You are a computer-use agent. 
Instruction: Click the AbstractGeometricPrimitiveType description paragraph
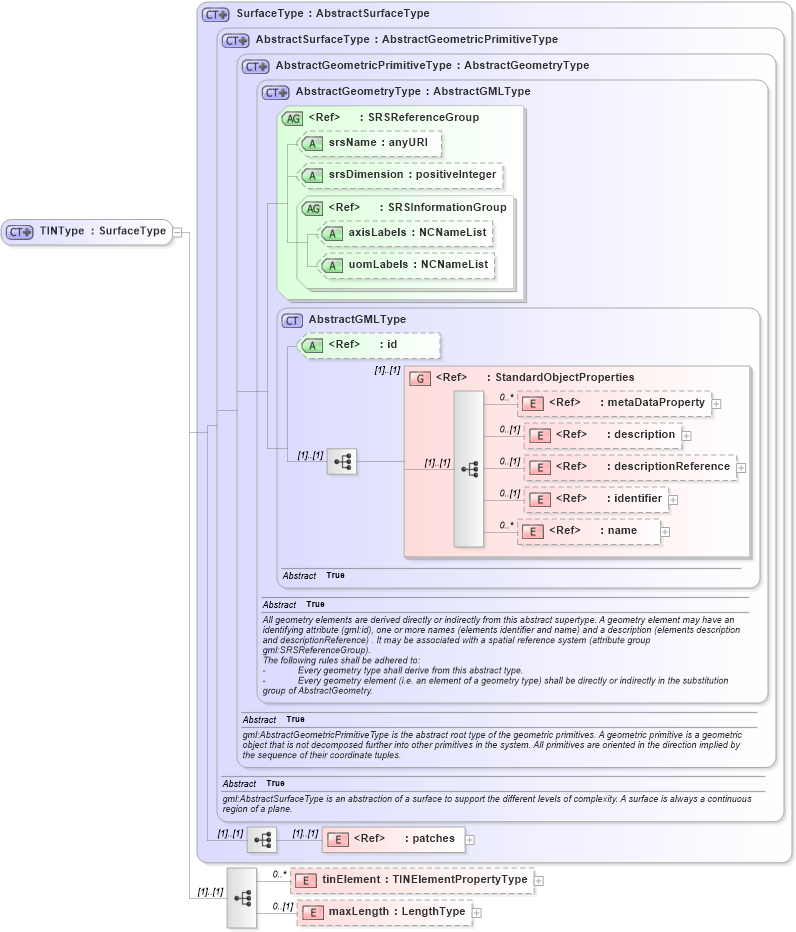(x=492, y=745)
